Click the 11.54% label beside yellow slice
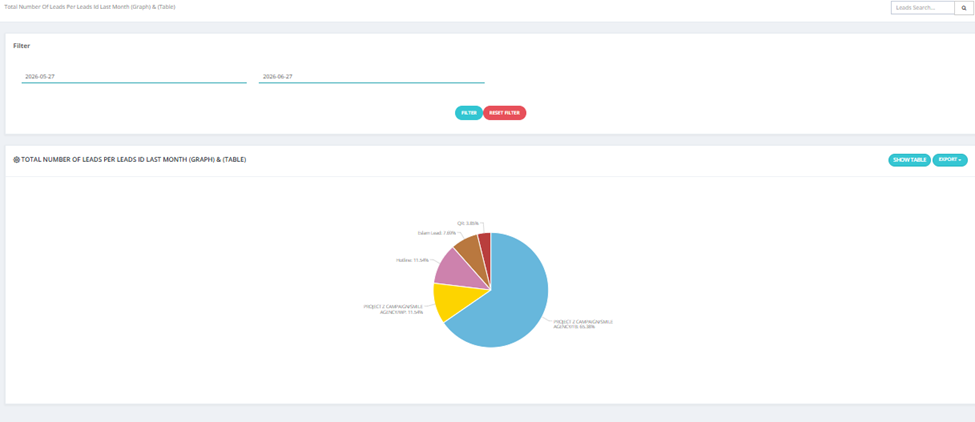The image size is (975, 422). pyautogui.click(x=393, y=309)
